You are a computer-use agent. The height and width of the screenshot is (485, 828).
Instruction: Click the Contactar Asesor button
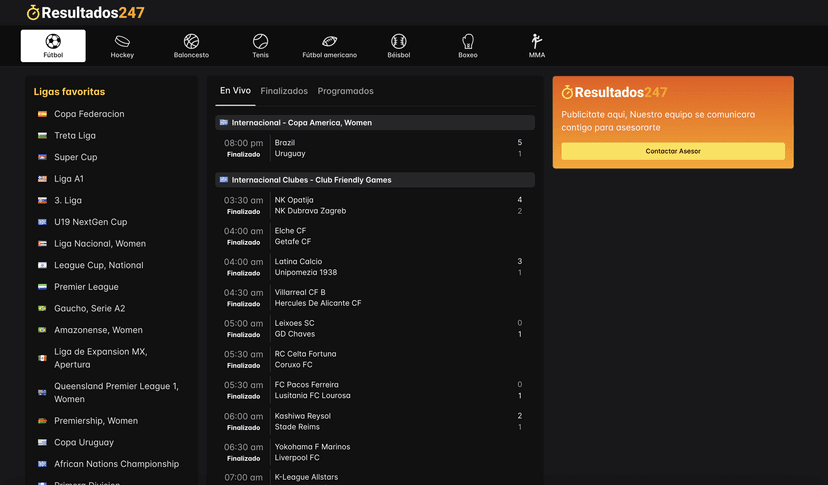pos(673,151)
